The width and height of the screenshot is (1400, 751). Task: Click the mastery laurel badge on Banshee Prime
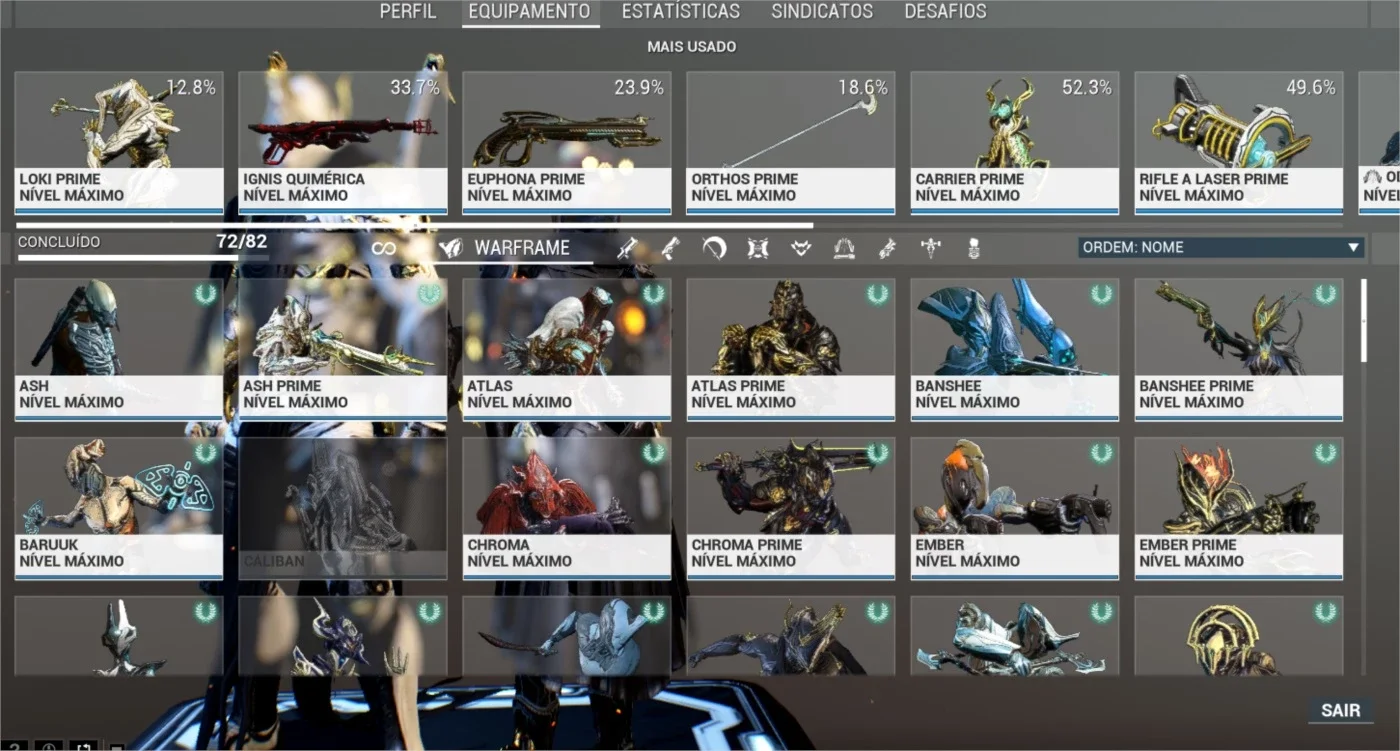coord(1326,294)
